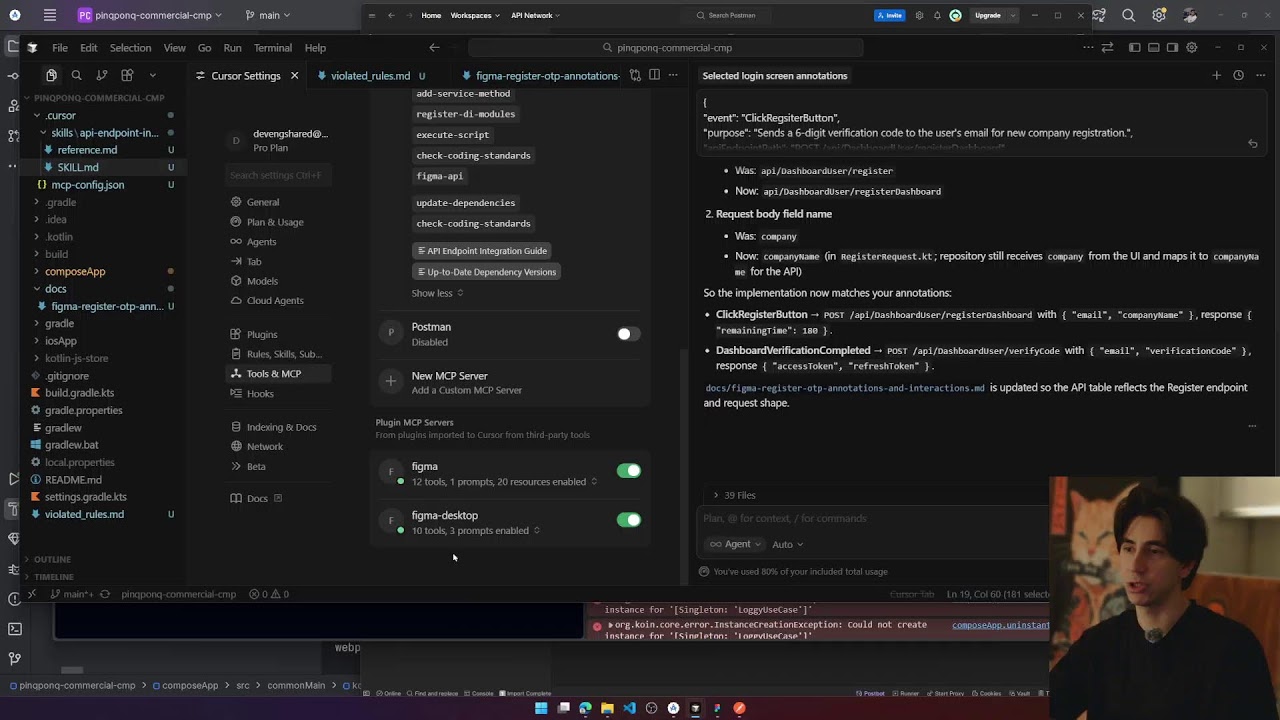
Task: Click Invite button in Postman window
Action: [889, 15]
